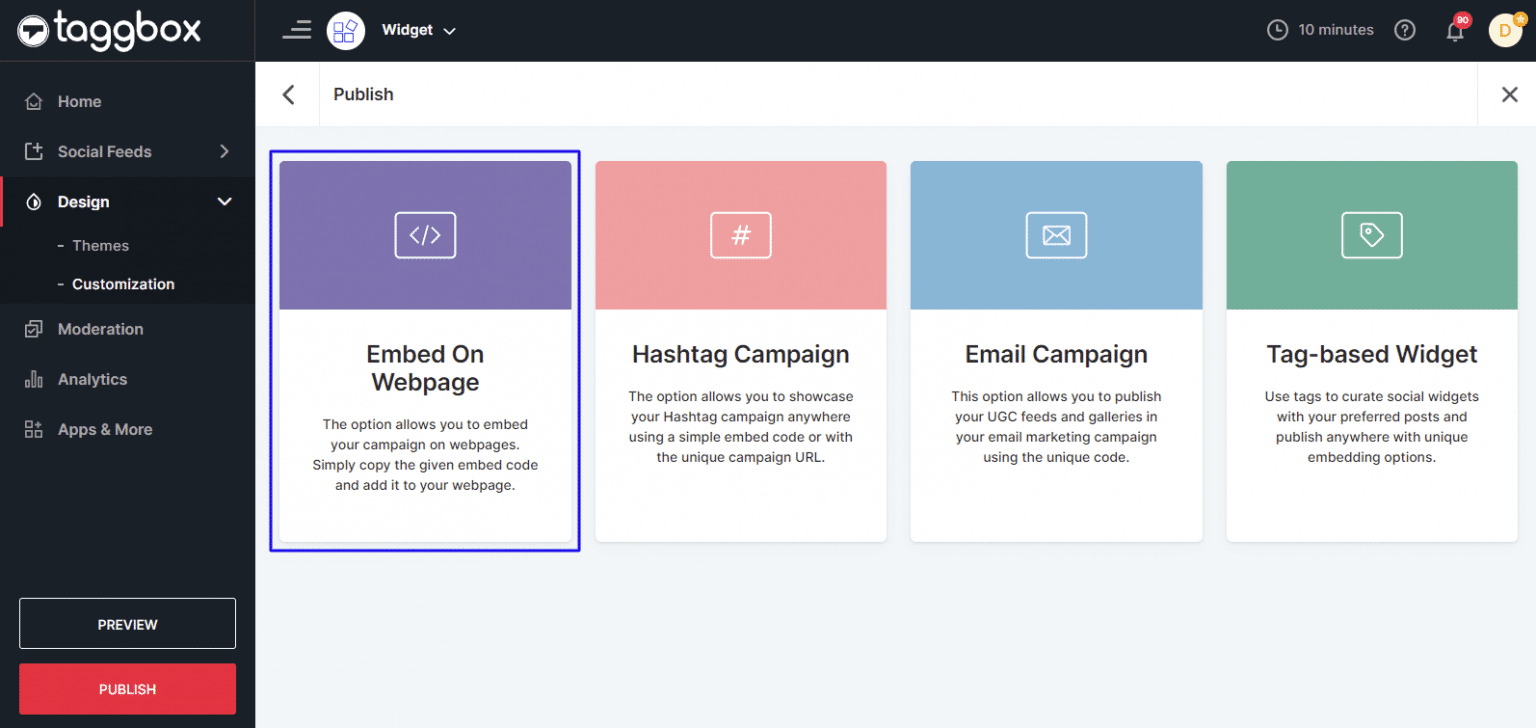
Task: Open the user profile avatar
Action: pos(1505,30)
